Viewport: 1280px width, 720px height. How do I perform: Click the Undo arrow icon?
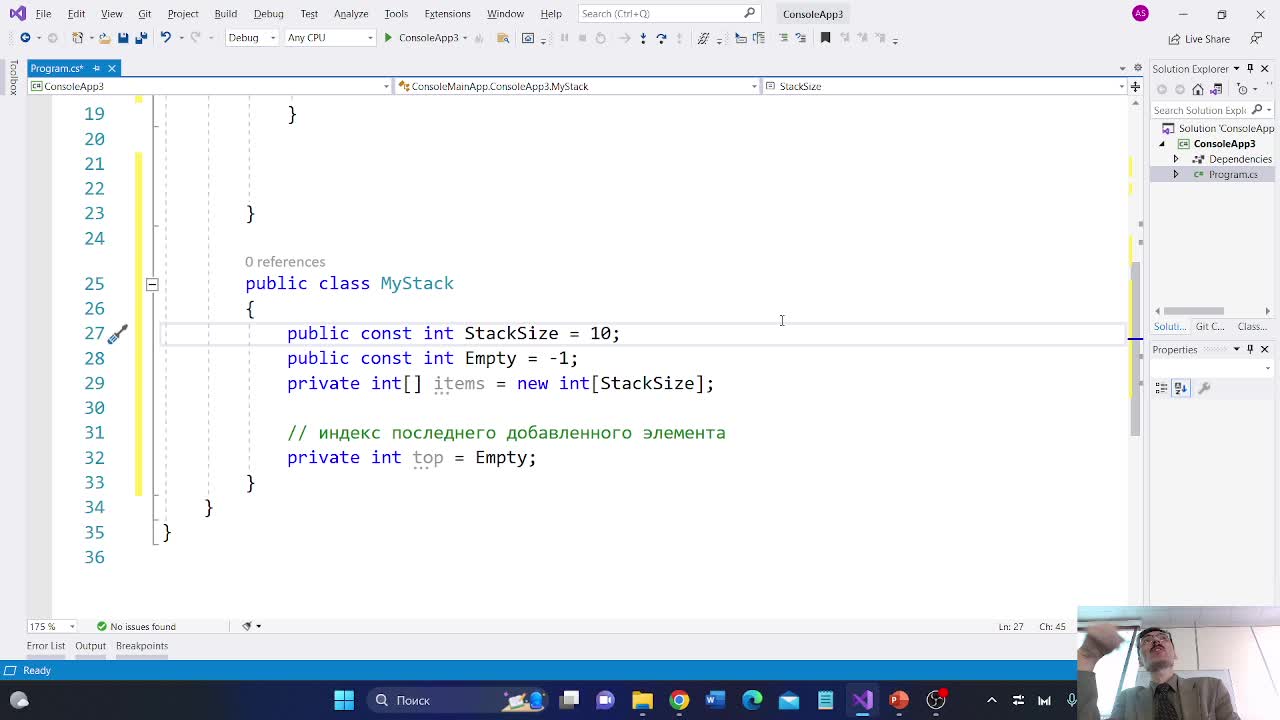(166, 38)
